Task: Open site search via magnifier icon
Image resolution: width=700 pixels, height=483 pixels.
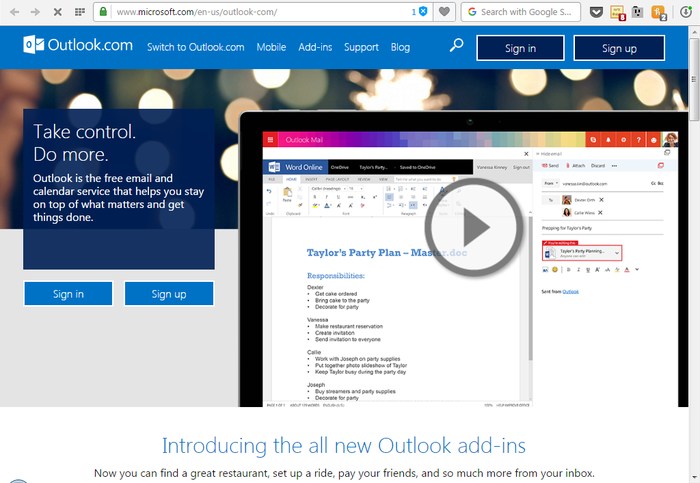Action: coord(456,45)
